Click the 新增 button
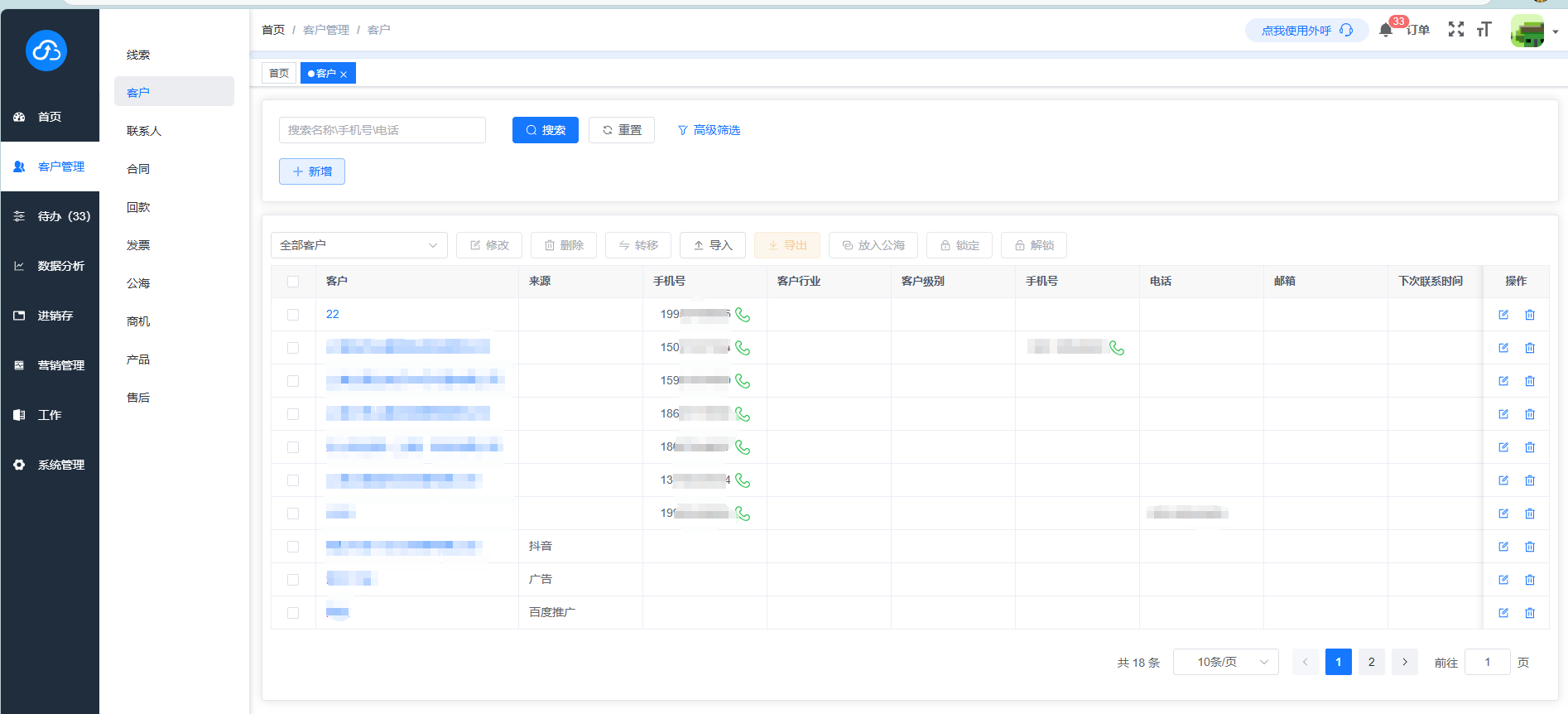1568x714 pixels. pyautogui.click(x=312, y=171)
